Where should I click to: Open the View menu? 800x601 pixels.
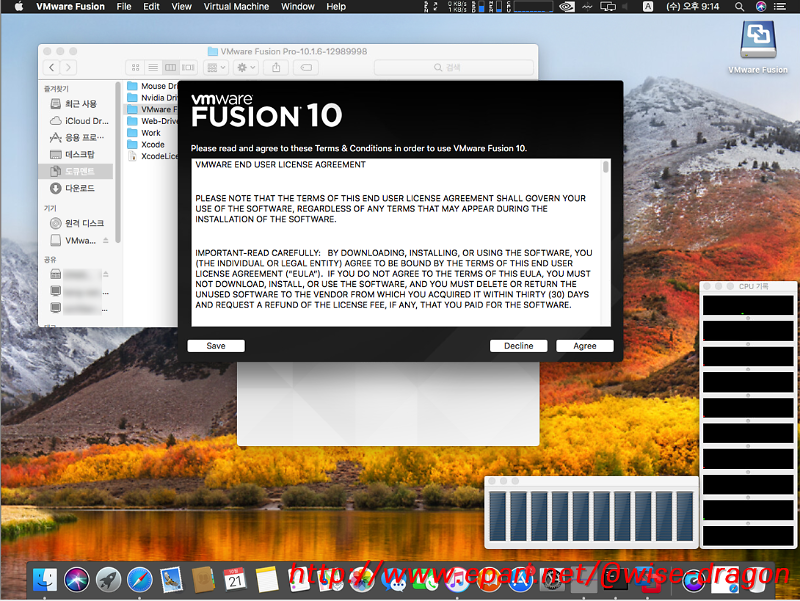click(181, 7)
